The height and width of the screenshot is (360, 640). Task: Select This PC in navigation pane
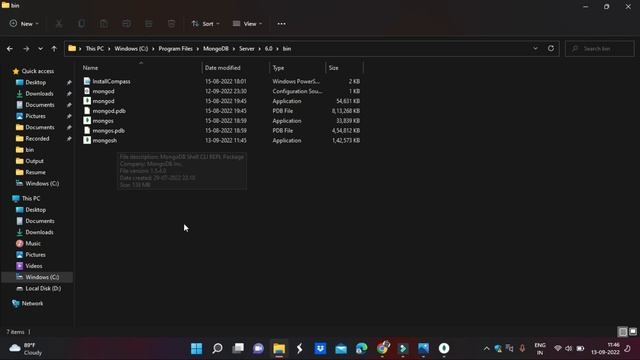[x=31, y=198]
